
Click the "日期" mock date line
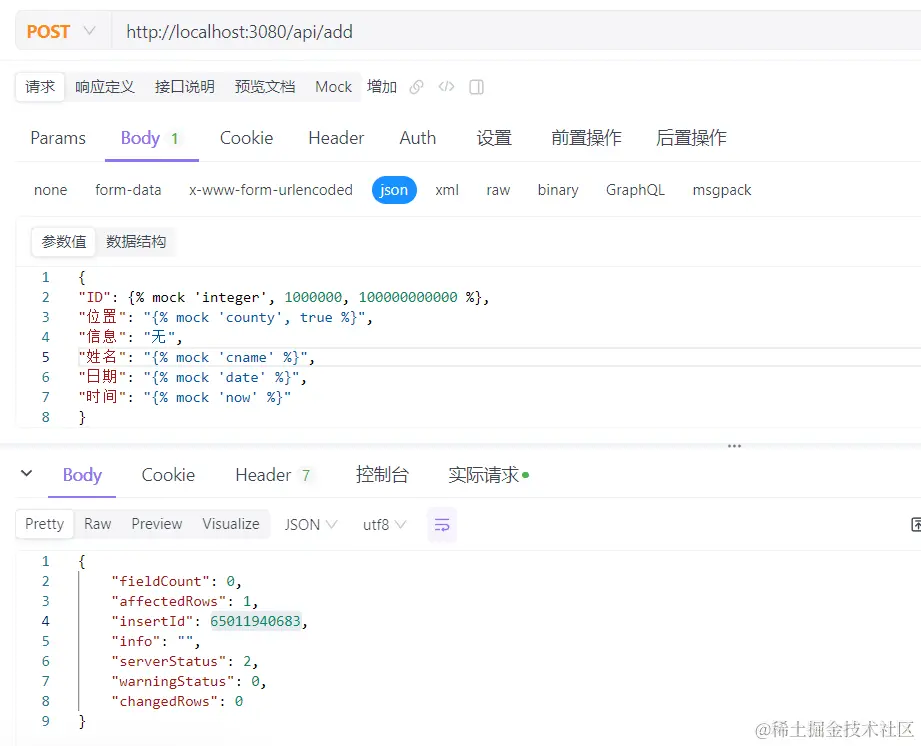pos(193,377)
